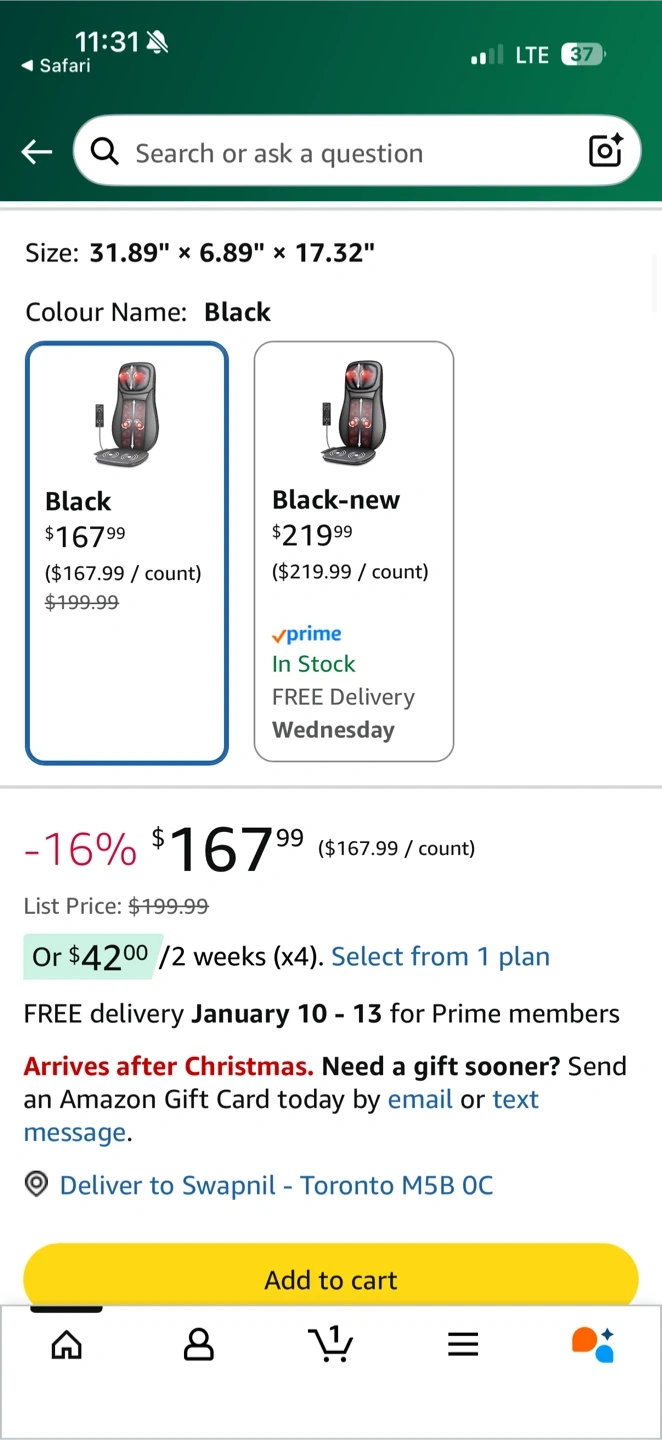
Task: View the shopping cart icon
Action: [330, 1344]
